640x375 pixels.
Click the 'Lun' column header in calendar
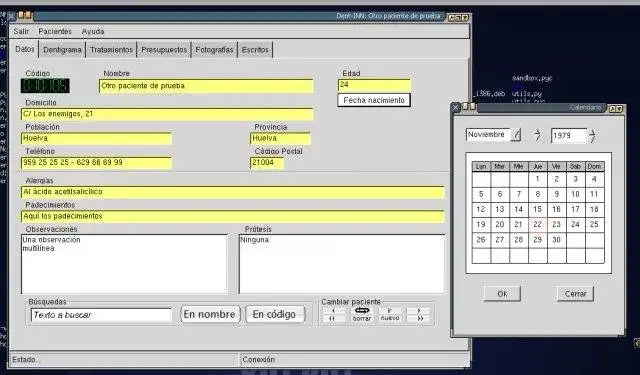tap(481, 166)
